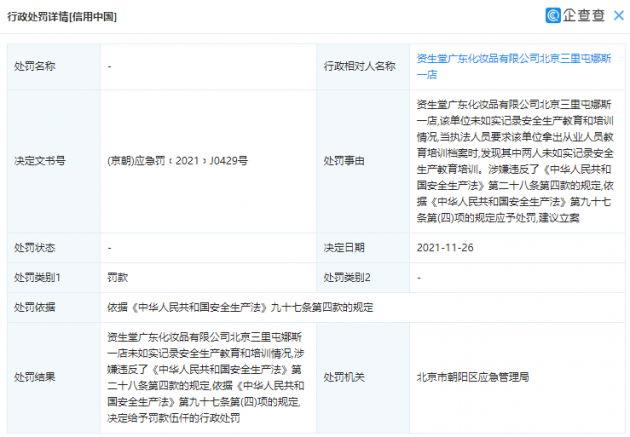Select the 罚款 value cell
Image resolution: width=630 pixels, height=437 pixels.
(208, 278)
